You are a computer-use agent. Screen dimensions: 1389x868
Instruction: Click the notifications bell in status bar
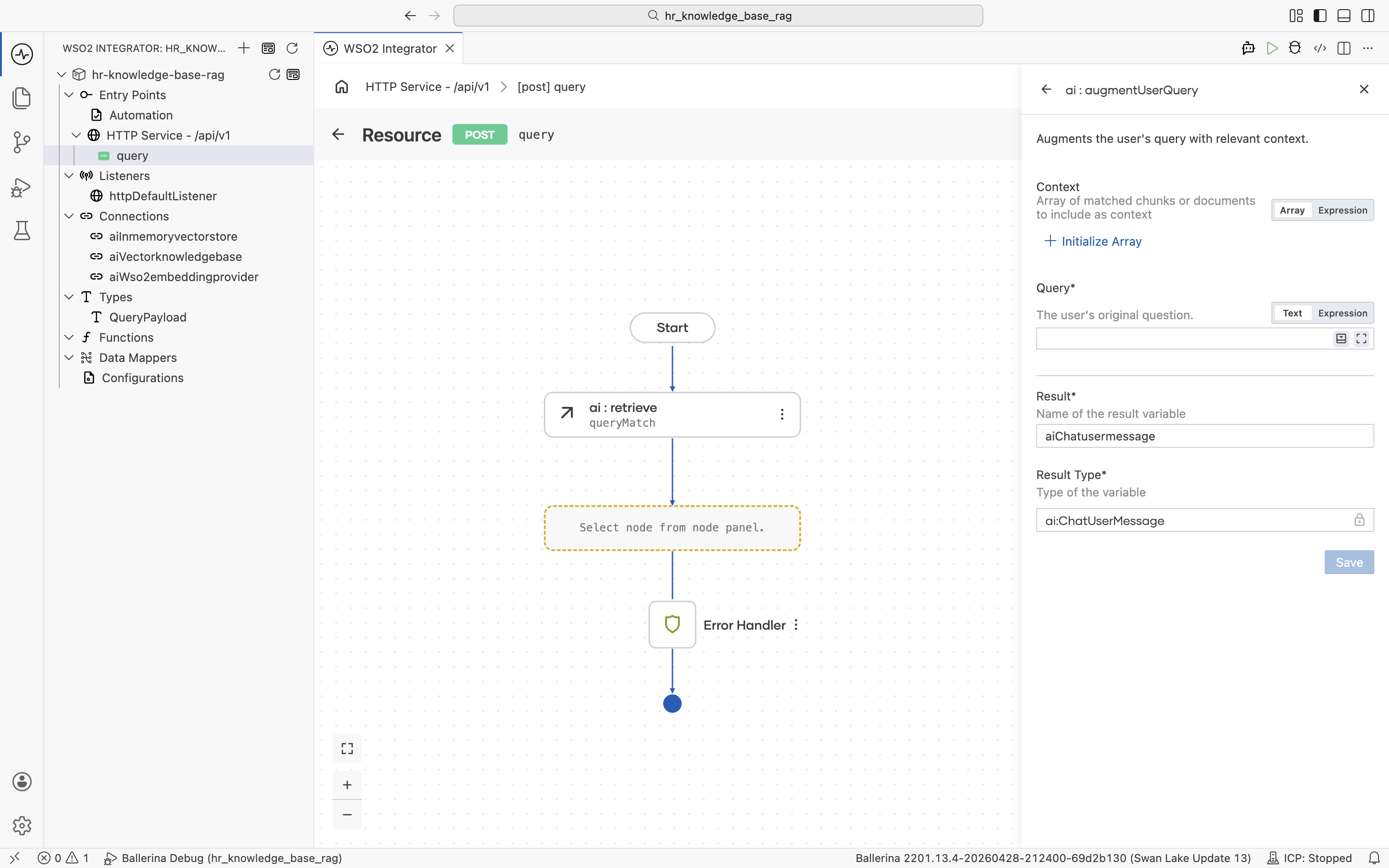1374,858
